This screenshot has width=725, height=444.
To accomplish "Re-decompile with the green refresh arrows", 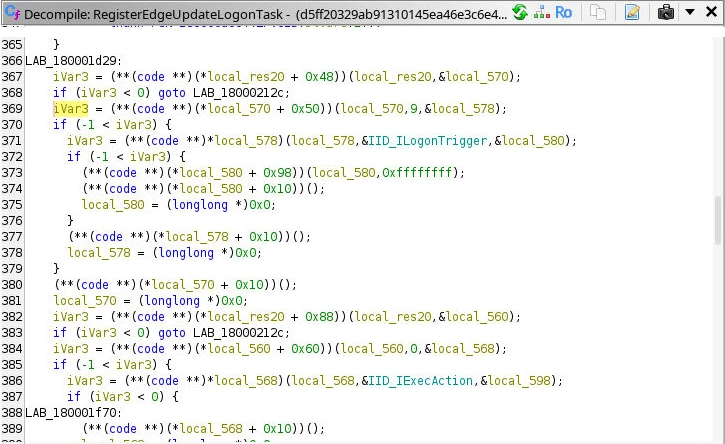I will click(520, 12).
